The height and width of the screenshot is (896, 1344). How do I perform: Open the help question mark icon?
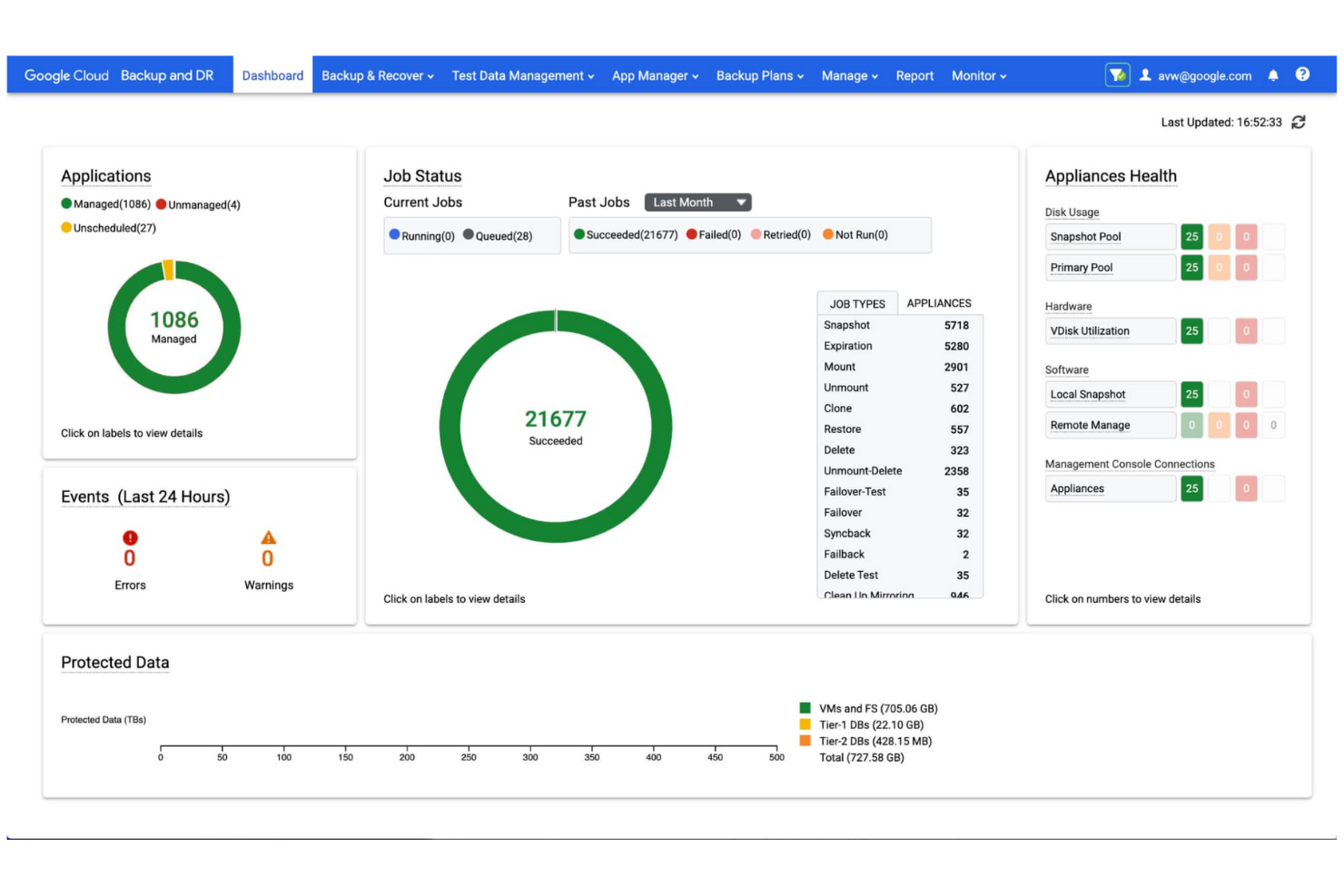point(1303,75)
